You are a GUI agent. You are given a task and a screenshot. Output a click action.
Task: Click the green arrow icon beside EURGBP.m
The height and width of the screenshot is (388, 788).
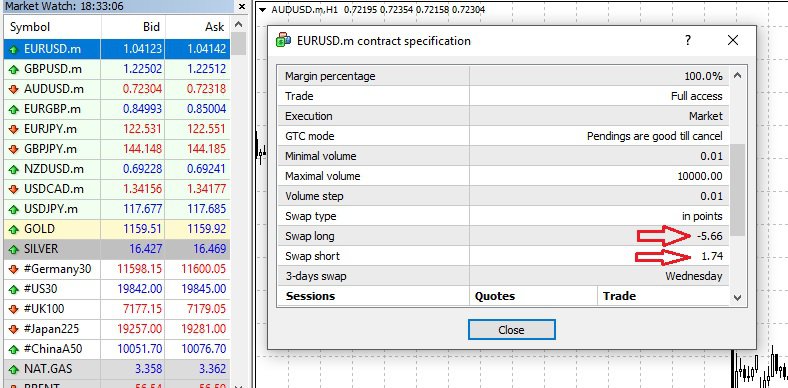(x=14, y=110)
